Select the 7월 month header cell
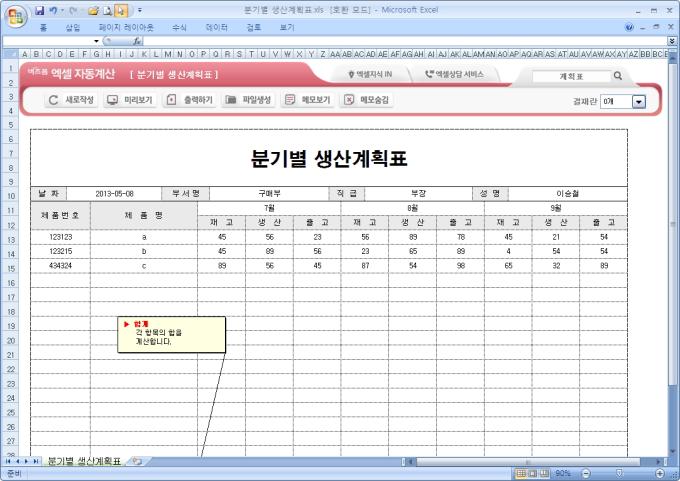Image resolution: width=680 pixels, height=481 pixels. [269, 208]
